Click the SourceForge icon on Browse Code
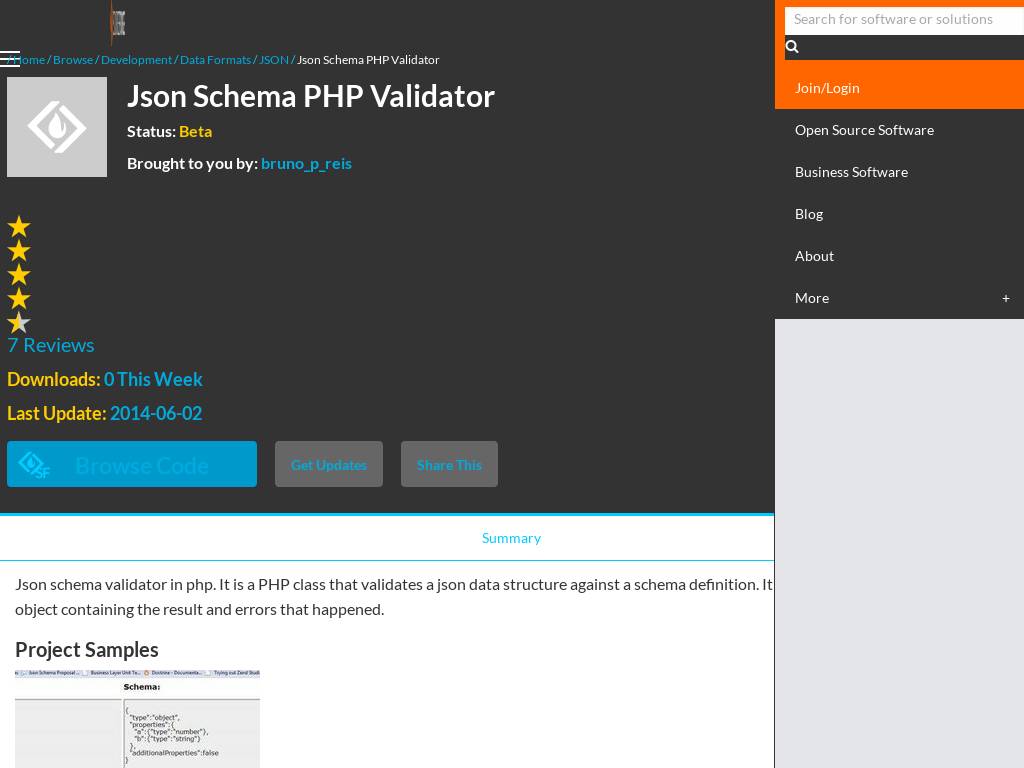This screenshot has height=768, width=1024. click(35, 465)
